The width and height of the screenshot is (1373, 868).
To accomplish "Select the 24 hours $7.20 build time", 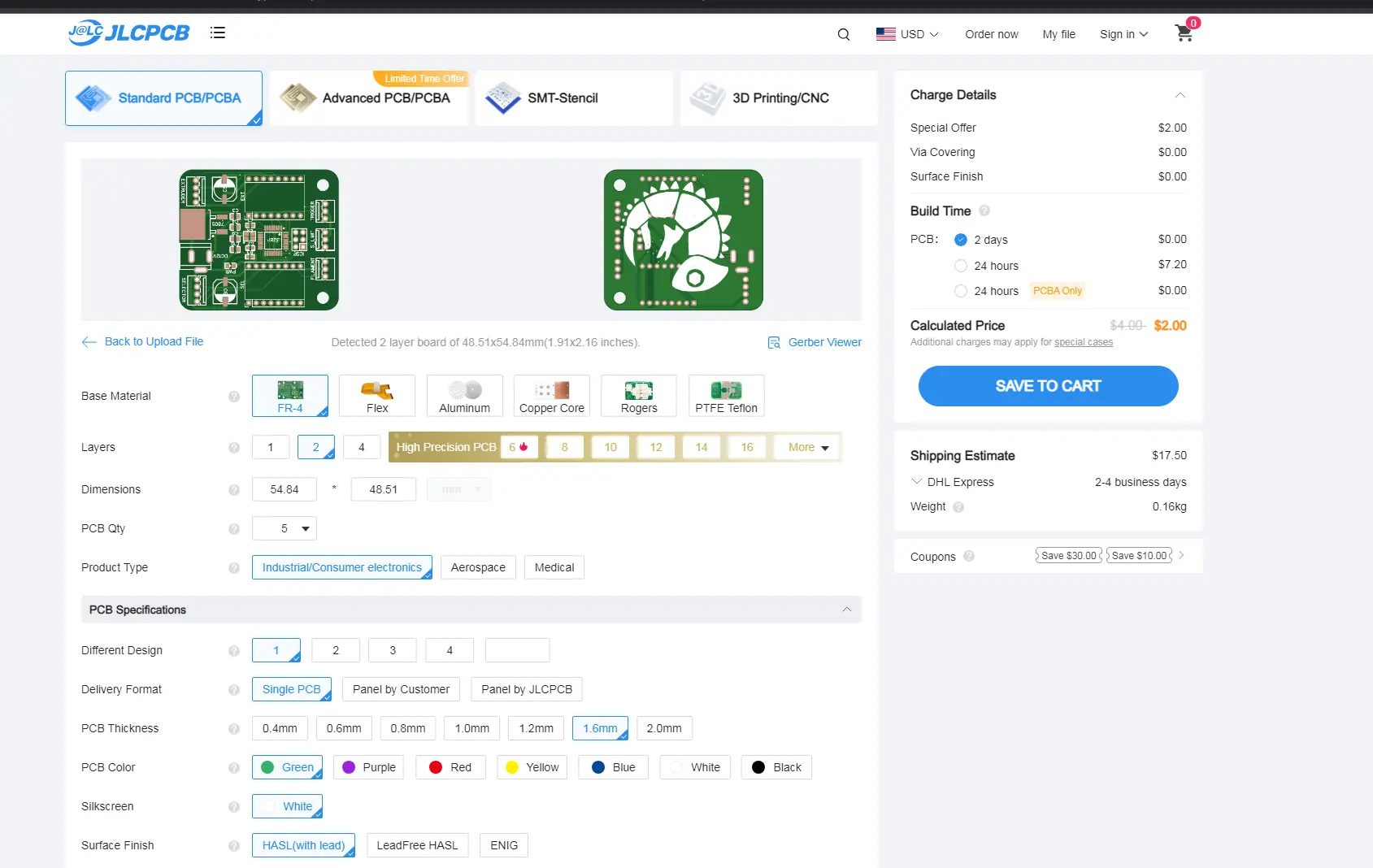I will pyautogui.click(x=961, y=266).
